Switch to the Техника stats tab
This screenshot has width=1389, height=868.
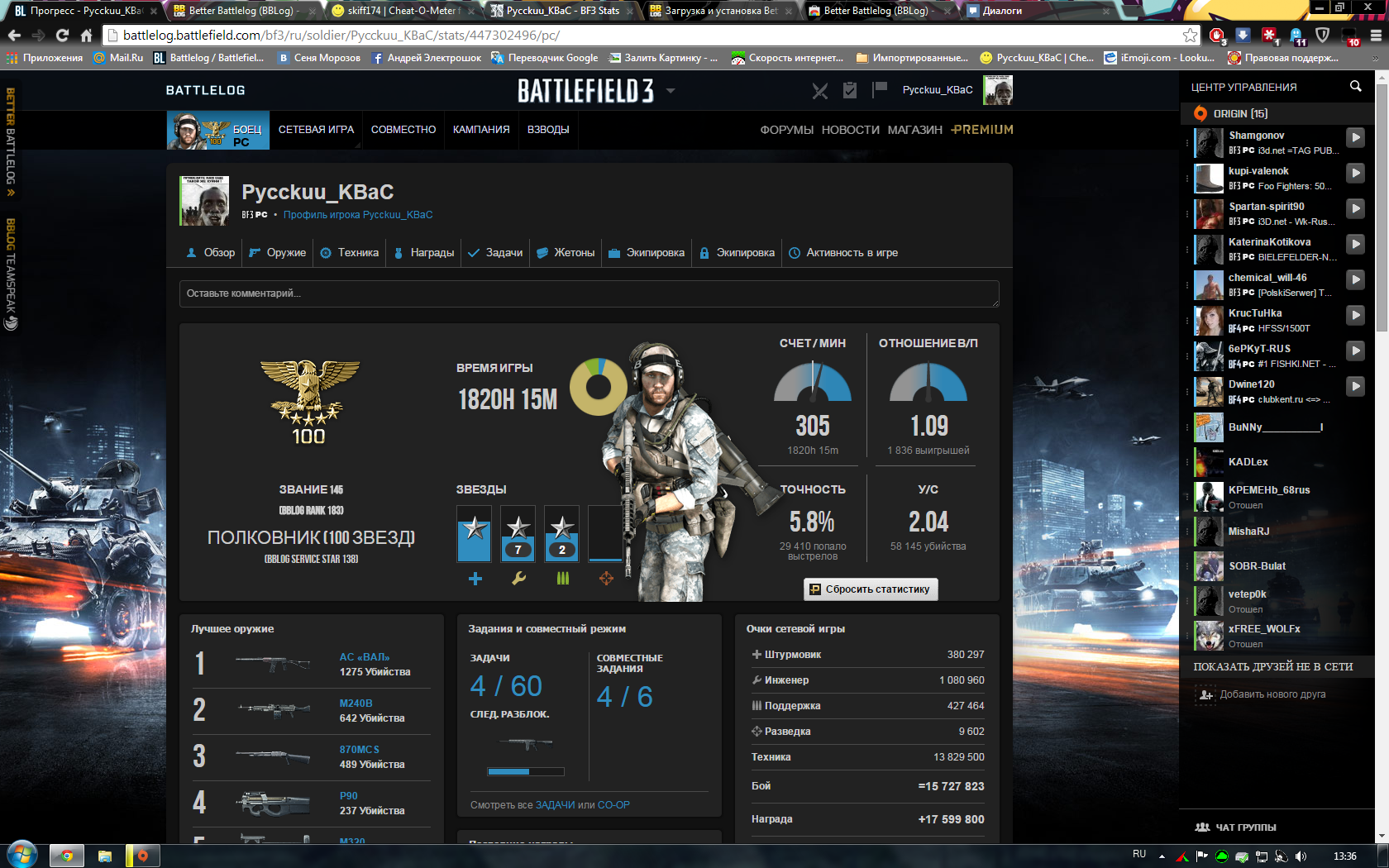pos(350,253)
